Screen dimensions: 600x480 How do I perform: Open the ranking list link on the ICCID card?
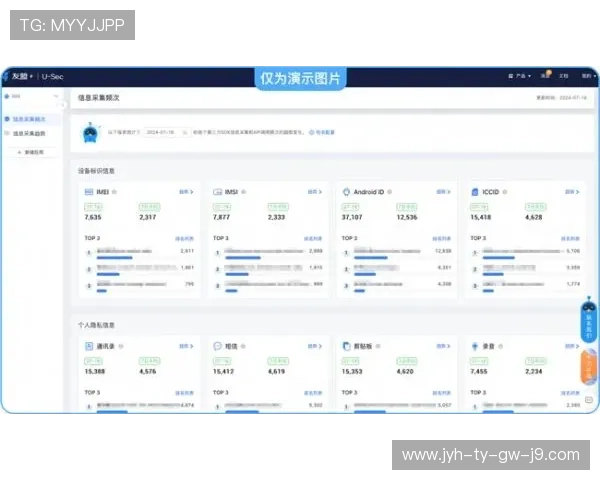[x=570, y=238]
